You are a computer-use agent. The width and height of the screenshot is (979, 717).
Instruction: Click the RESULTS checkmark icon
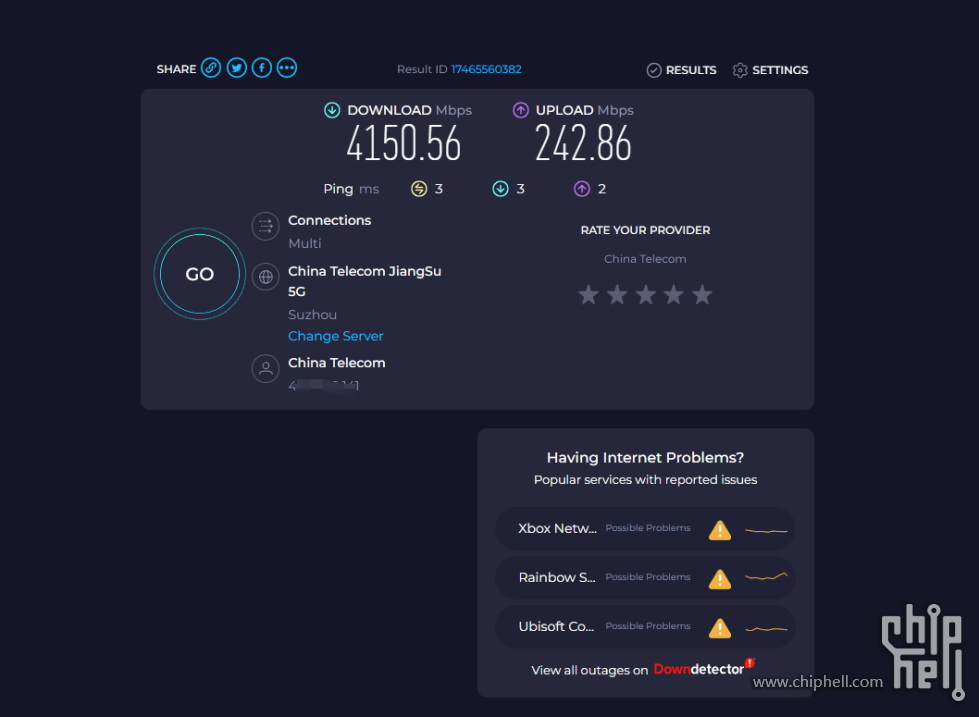[654, 70]
